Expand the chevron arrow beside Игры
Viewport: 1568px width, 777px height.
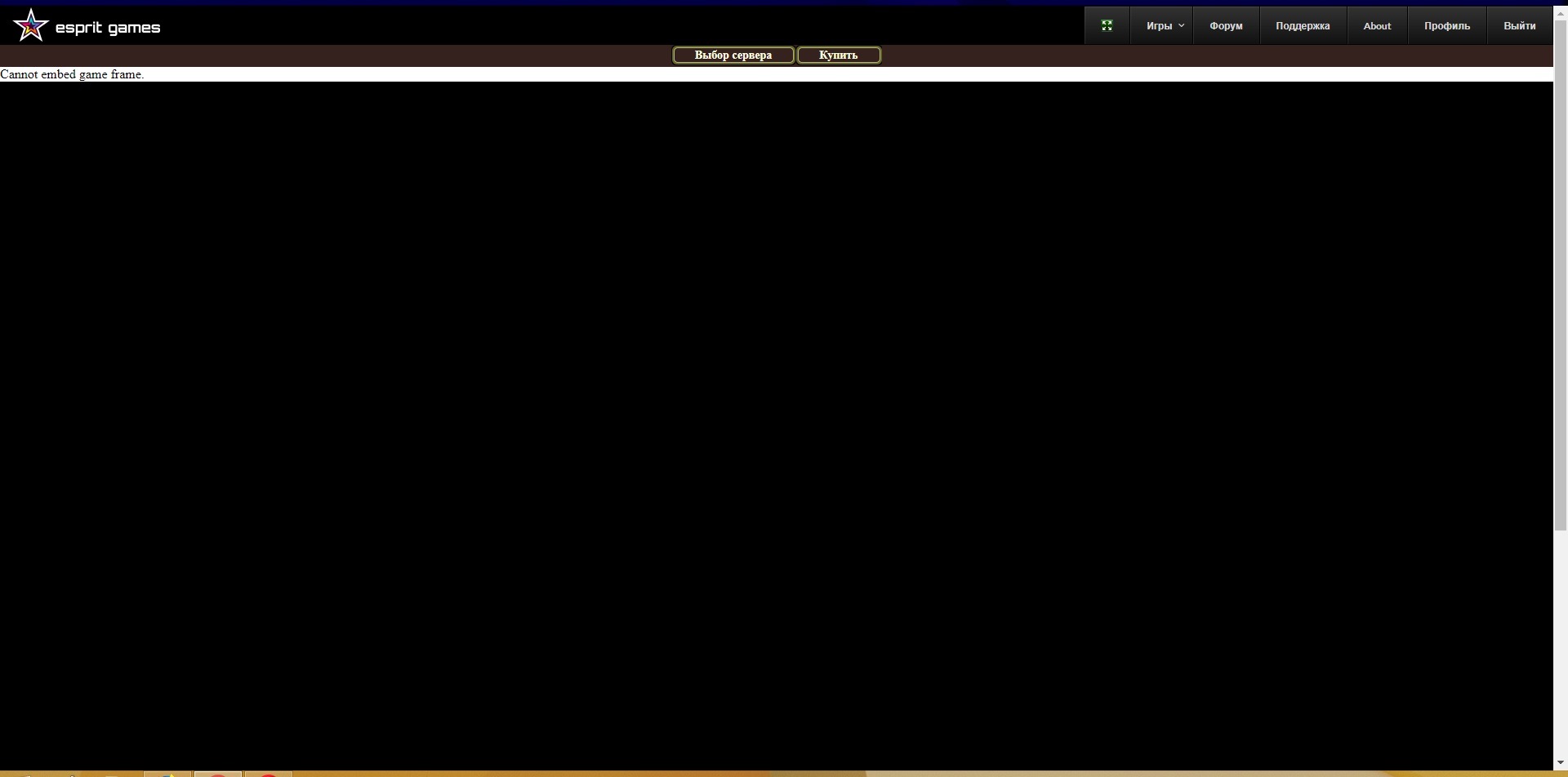tap(1181, 26)
